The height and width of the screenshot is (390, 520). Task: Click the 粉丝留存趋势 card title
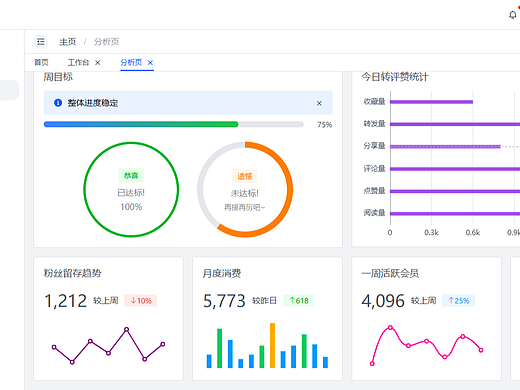72,273
